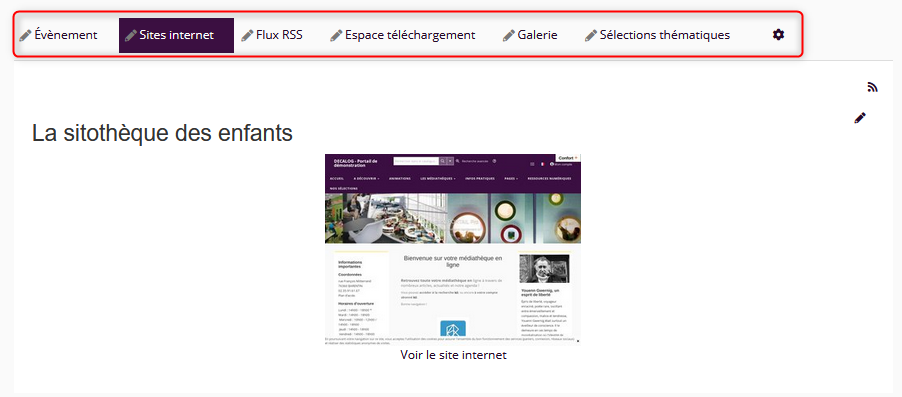Click the DECALOG portal screenshot thumbnail
The width and height of the screenshot is (902, 397).
pos(453,250)
